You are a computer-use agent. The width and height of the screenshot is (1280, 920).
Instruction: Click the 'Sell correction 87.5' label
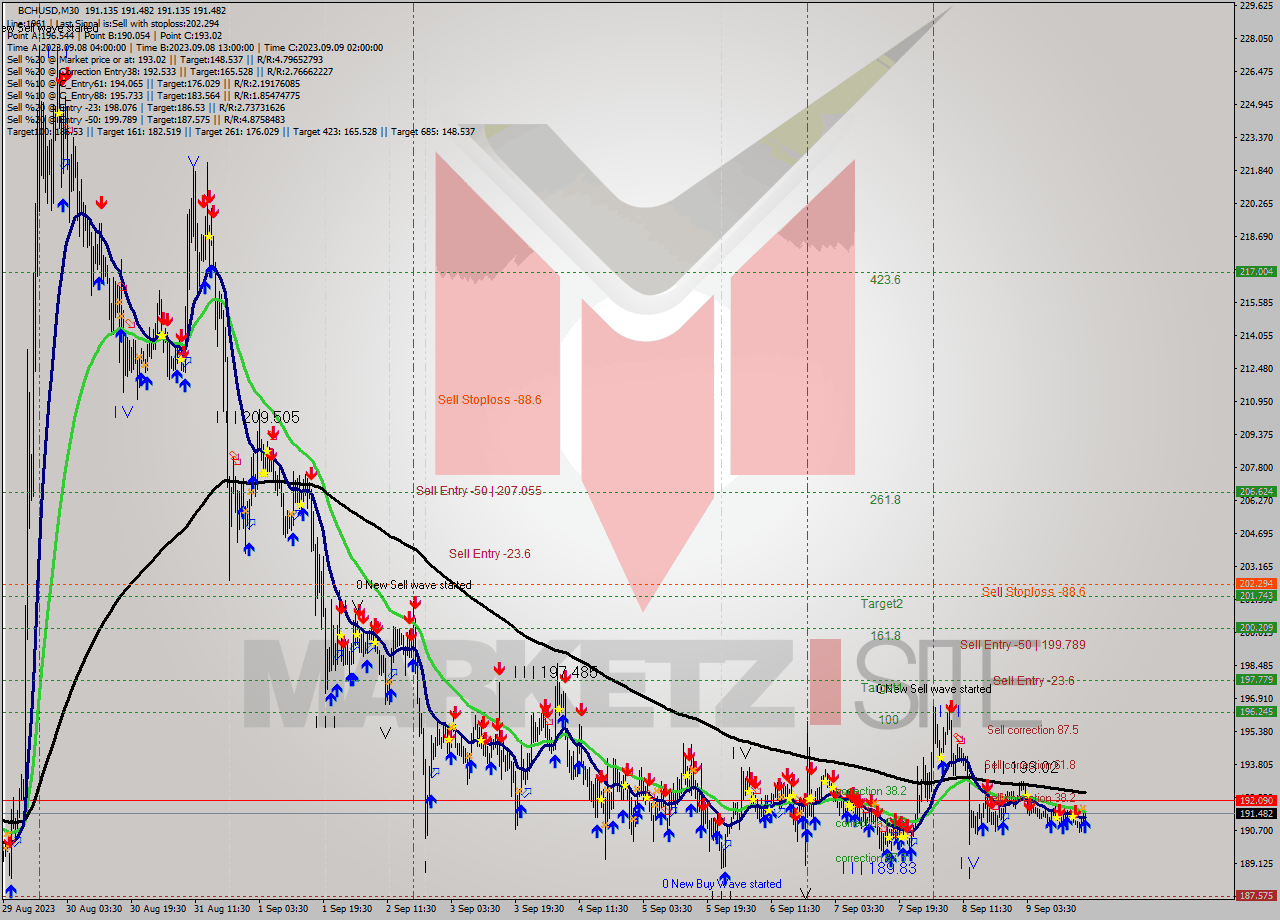click(x=1033, y=730)
